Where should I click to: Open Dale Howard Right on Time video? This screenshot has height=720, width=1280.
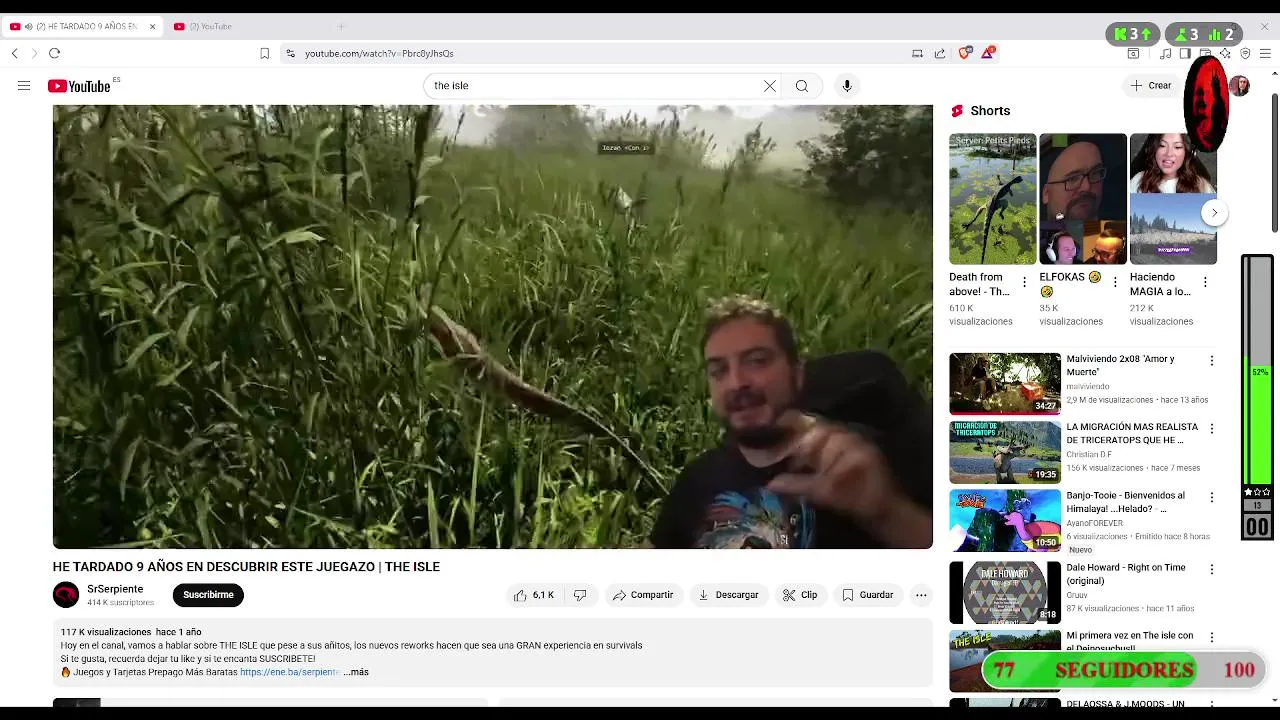(1005, 591)
